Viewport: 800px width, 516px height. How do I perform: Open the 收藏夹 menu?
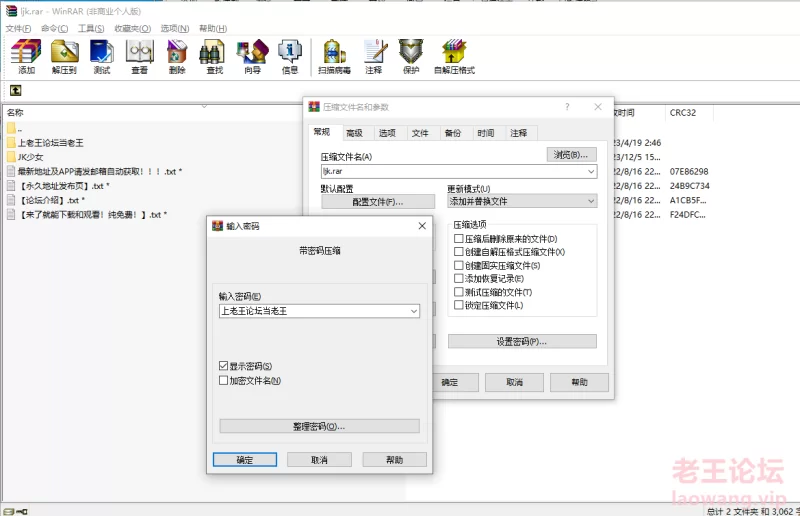coord(133,28)
